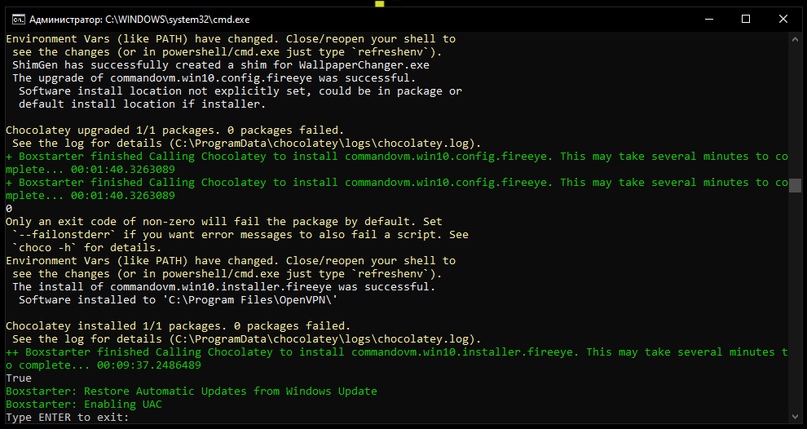Click the scrollbar down arrow
Viewport: 807px width, 429px height.
[796, 418]
